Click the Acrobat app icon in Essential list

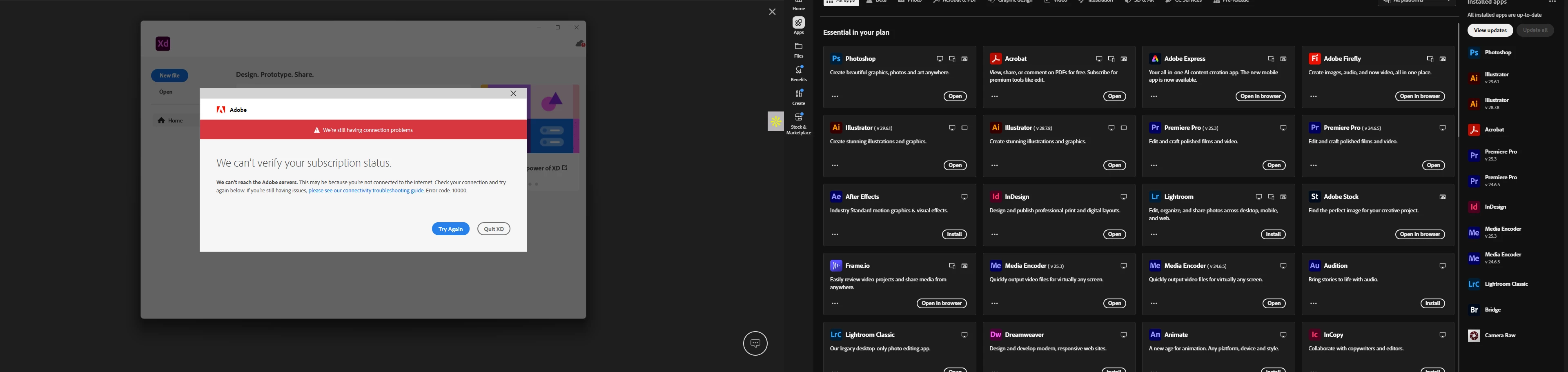pyautogui.click(x=995, y=59)
